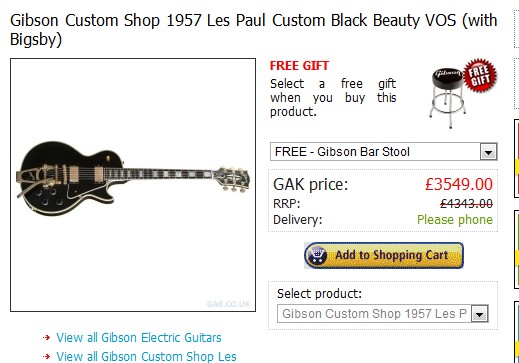Click the struck-through RRP £4343.00 price
The image size is (519, 363).
[x=466, y=203]
